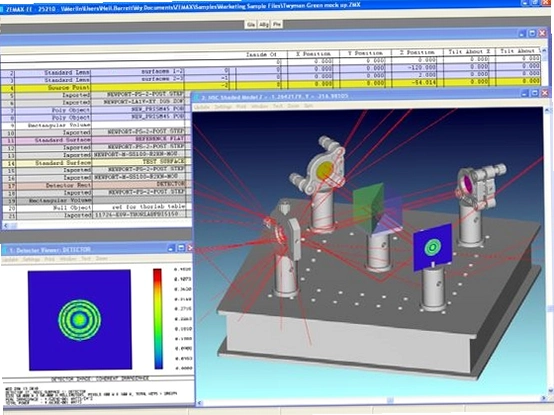
Task: Click the X Position column header
Action: click(313, 54)
